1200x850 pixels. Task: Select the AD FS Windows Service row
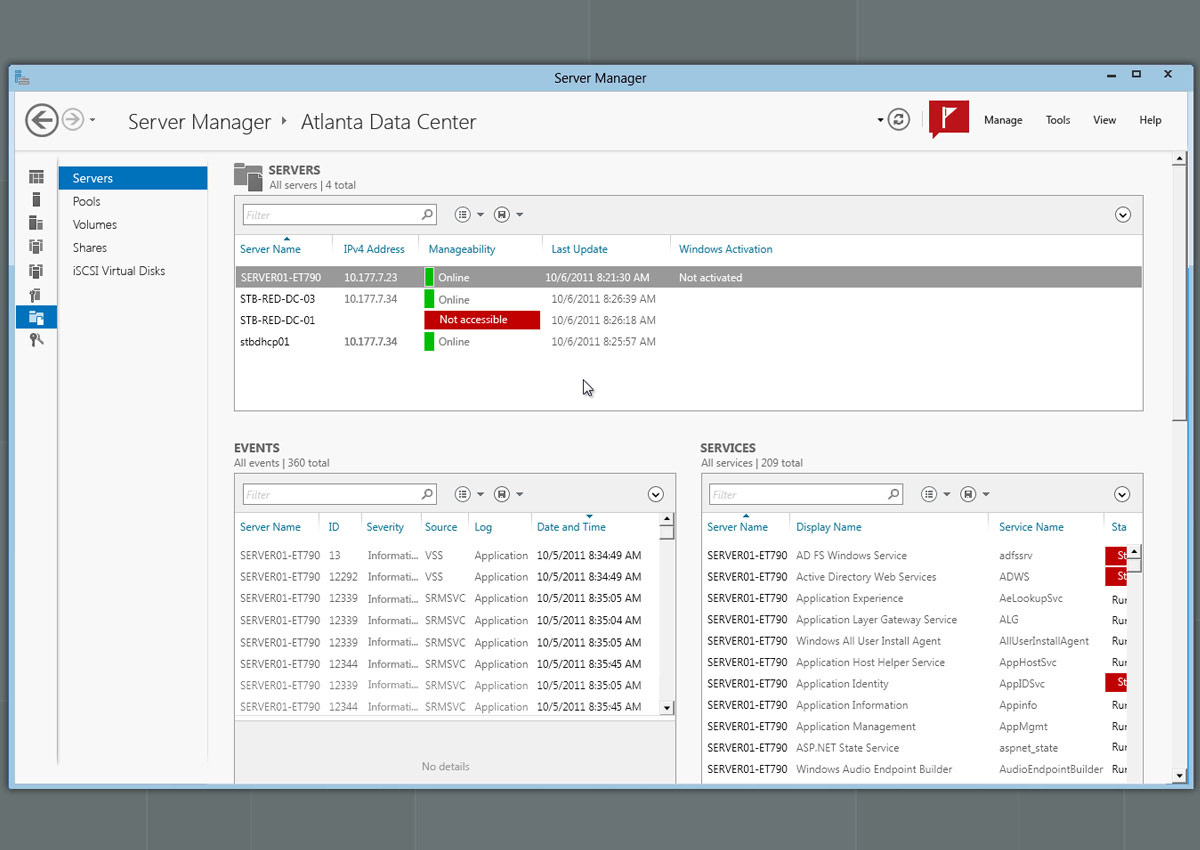(915, 555)
